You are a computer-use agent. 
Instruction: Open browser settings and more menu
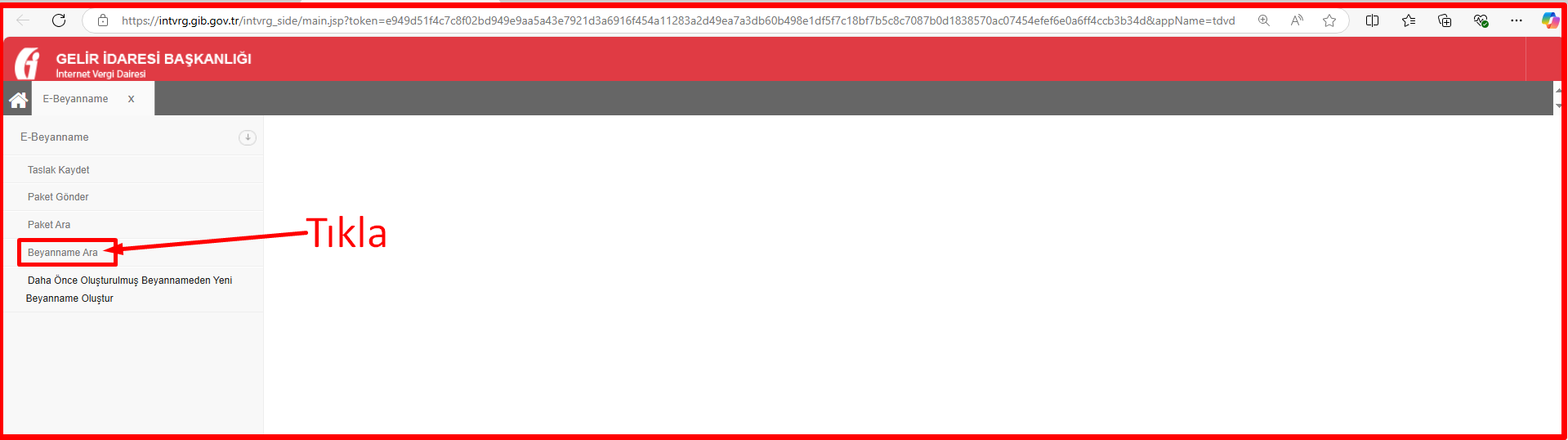coord(1517,20)
